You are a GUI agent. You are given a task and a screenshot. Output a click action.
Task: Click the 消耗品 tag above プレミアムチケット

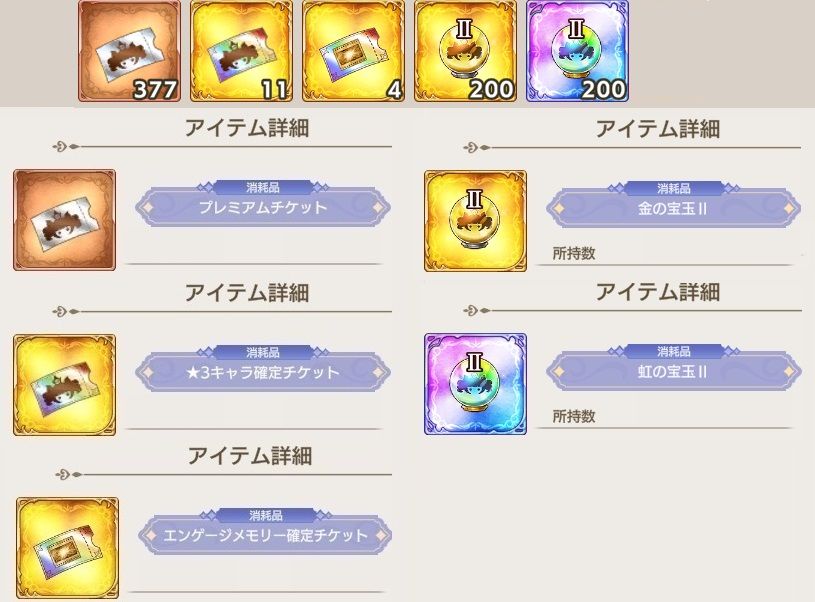point(263,187)
